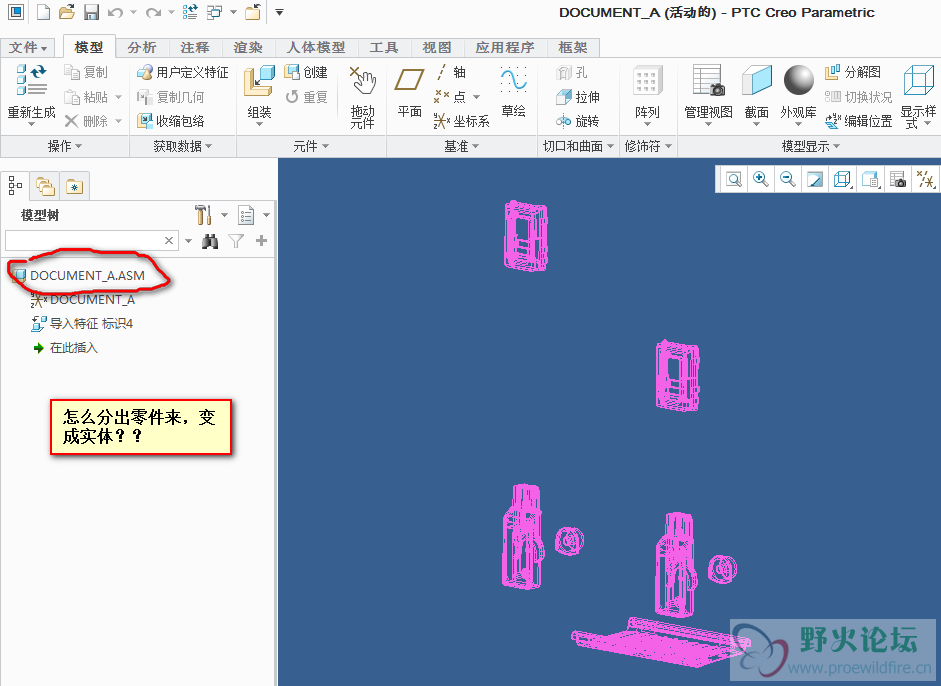The height and width of the screenshot is (686, 941).
Task: Open the File (文件) menu
Action: [28, 47]
